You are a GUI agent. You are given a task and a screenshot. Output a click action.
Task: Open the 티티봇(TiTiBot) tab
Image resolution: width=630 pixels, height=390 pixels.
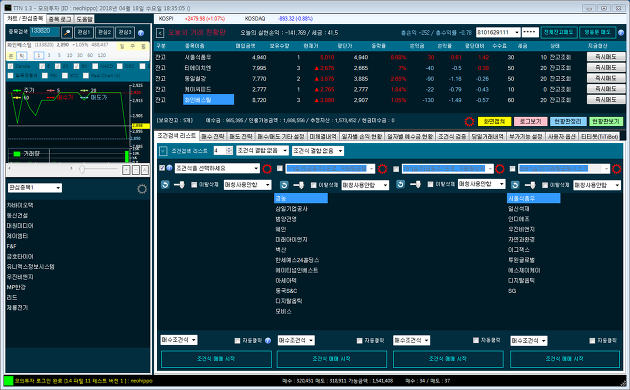[599, 137]
